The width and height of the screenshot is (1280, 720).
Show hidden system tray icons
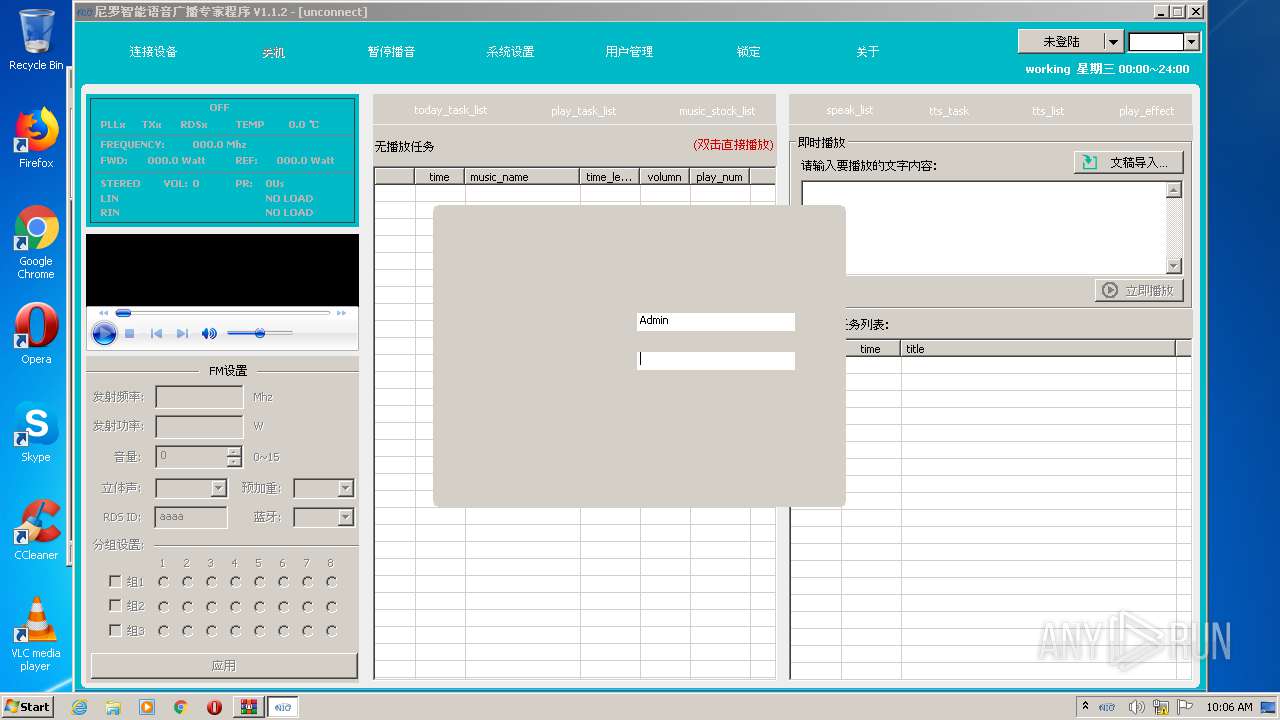(x=1085, y=707)
